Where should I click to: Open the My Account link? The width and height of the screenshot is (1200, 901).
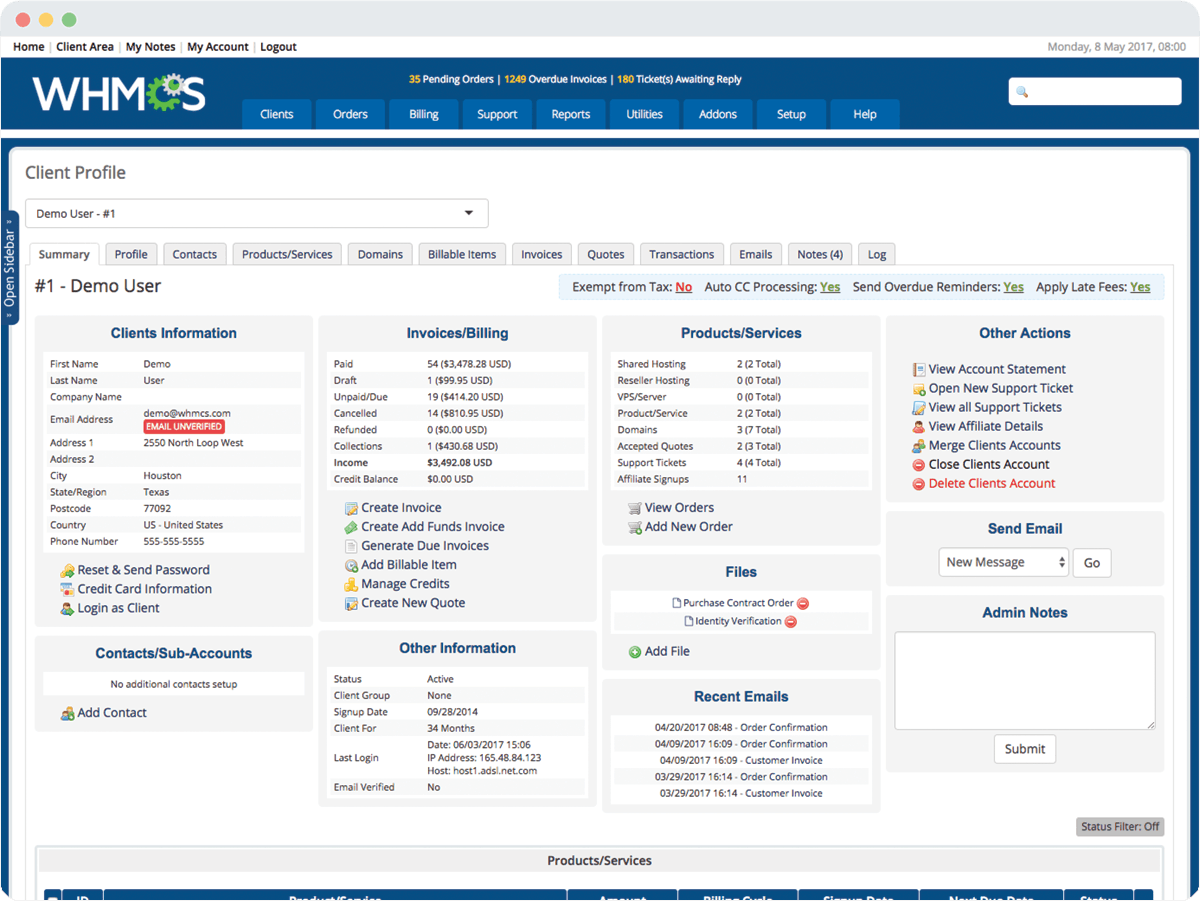coord(218,47)
